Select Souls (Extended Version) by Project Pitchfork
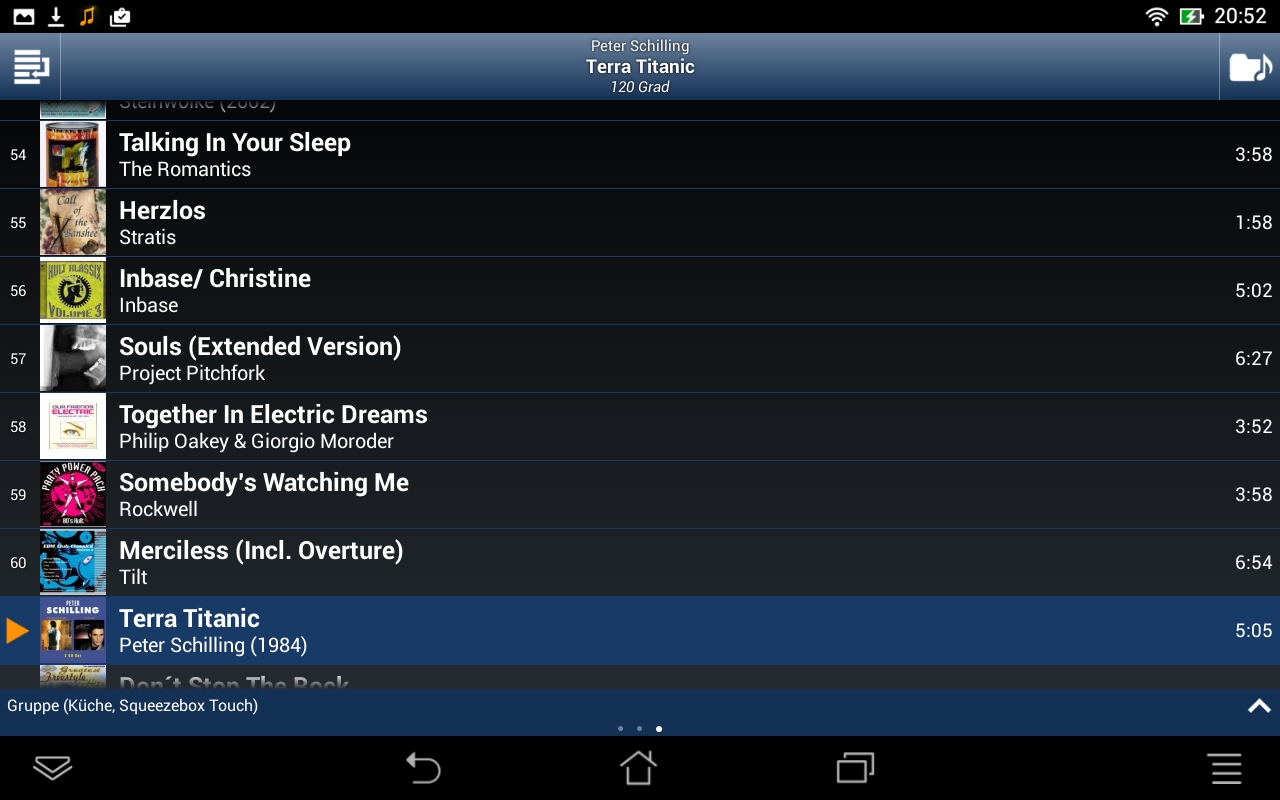This screenshot has height=800, width=1280. tap(640, 358)
